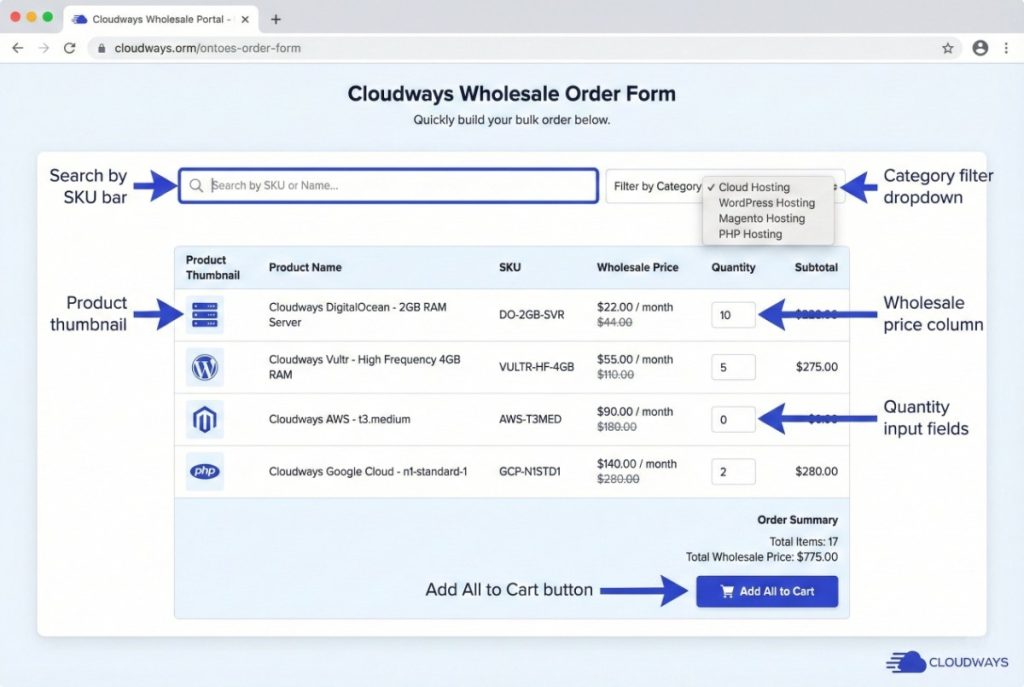The image size is (1024, 687).
Task: Open the browser three-dot menu
Action: tap(1006, 48)
